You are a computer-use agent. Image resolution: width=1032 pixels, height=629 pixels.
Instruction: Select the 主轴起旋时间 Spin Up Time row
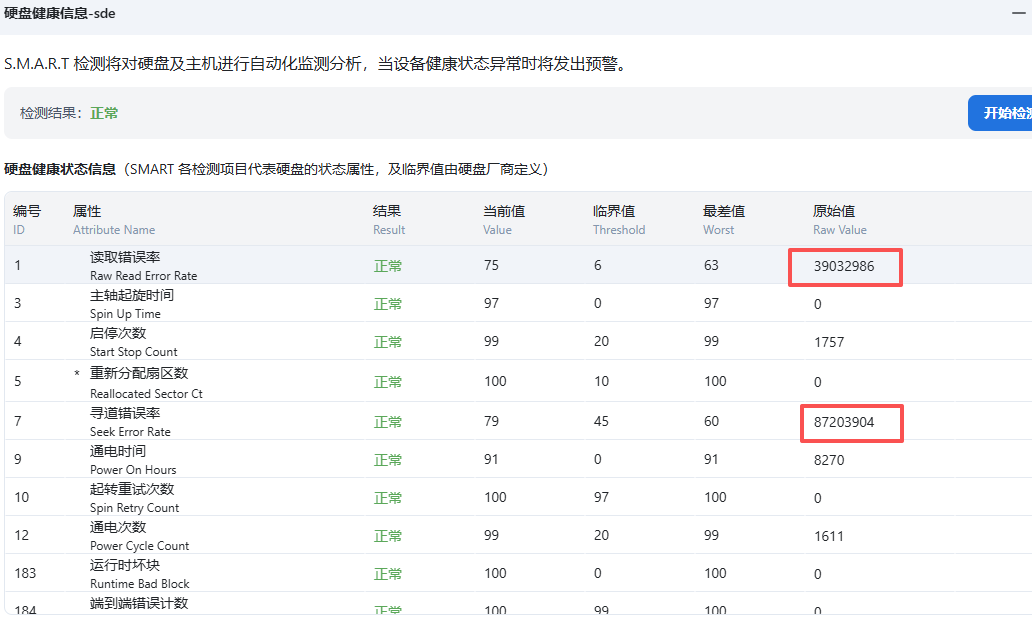[x=131, y=304]
